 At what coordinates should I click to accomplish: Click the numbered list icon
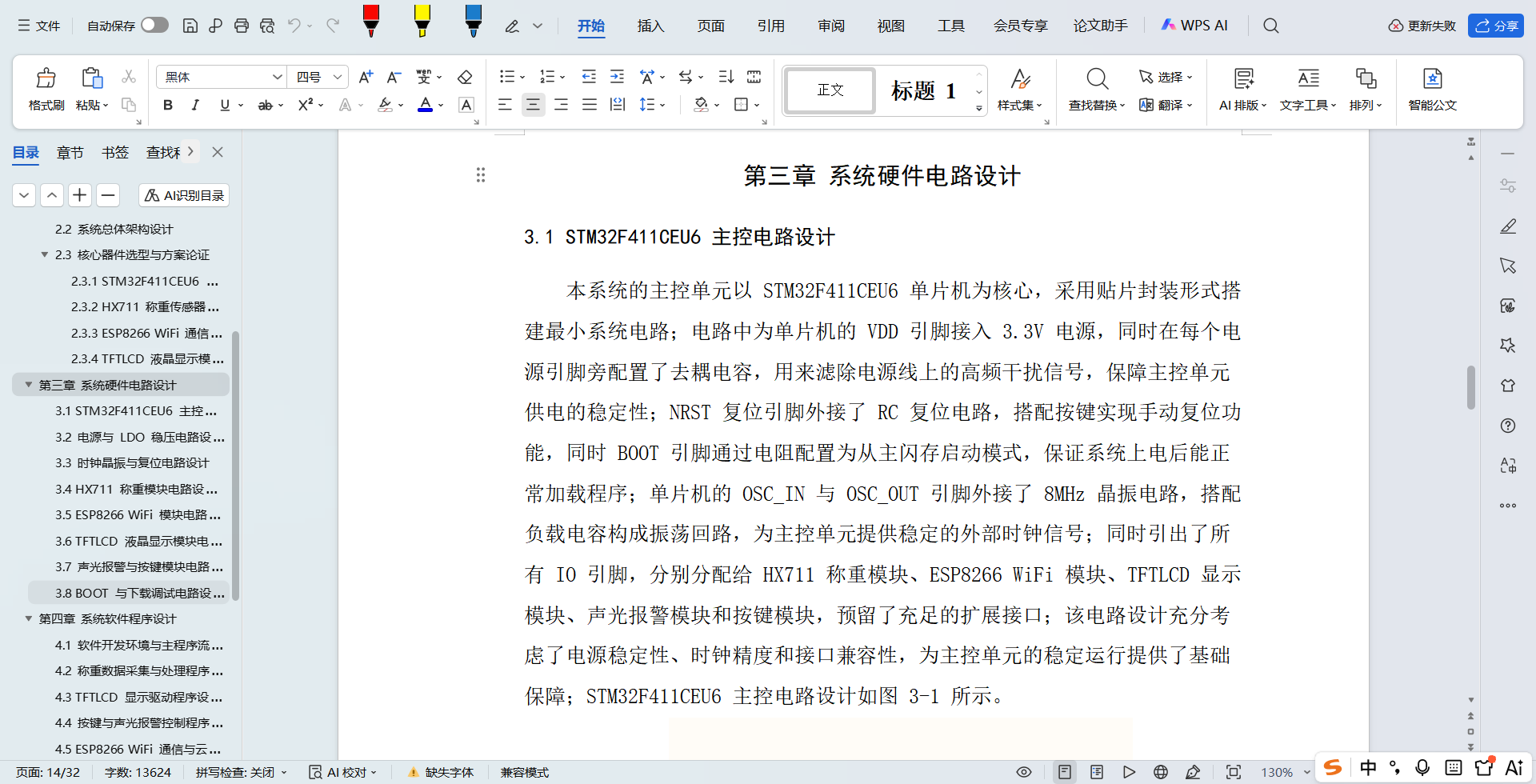tap(547, 77)
